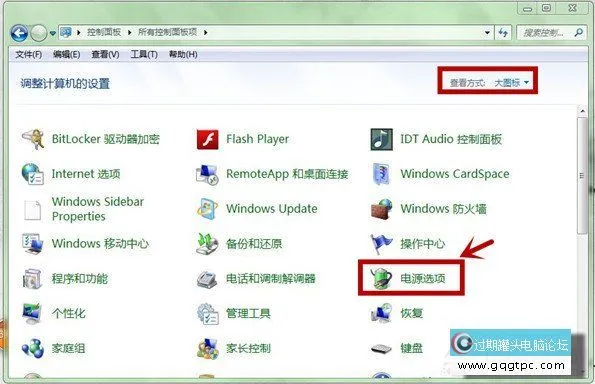
Task: Click the Internet 选项 globe icon
Action: [x=33, y=174]
